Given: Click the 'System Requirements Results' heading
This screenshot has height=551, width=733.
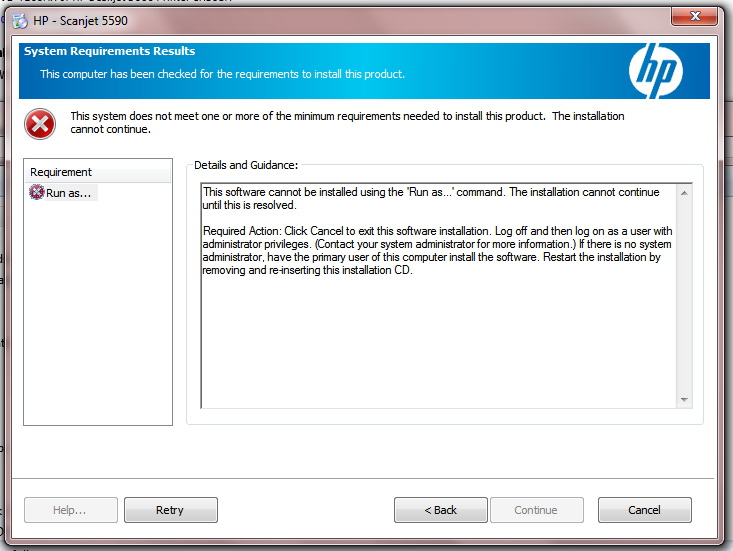Looking at the screenshot, I should point(110,51).
